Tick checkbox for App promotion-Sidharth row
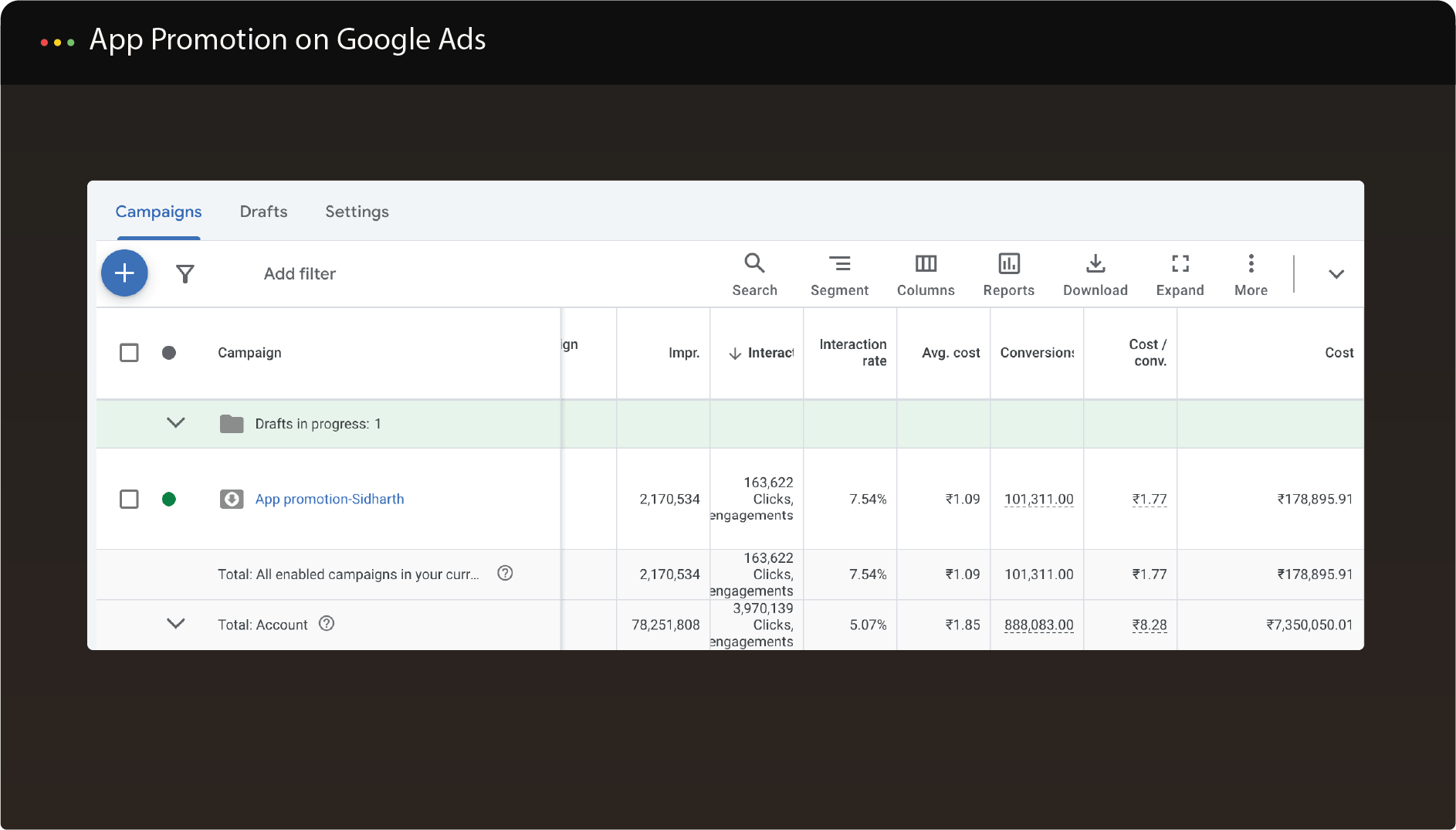The image size is (1456, 830). click(129, 500)
